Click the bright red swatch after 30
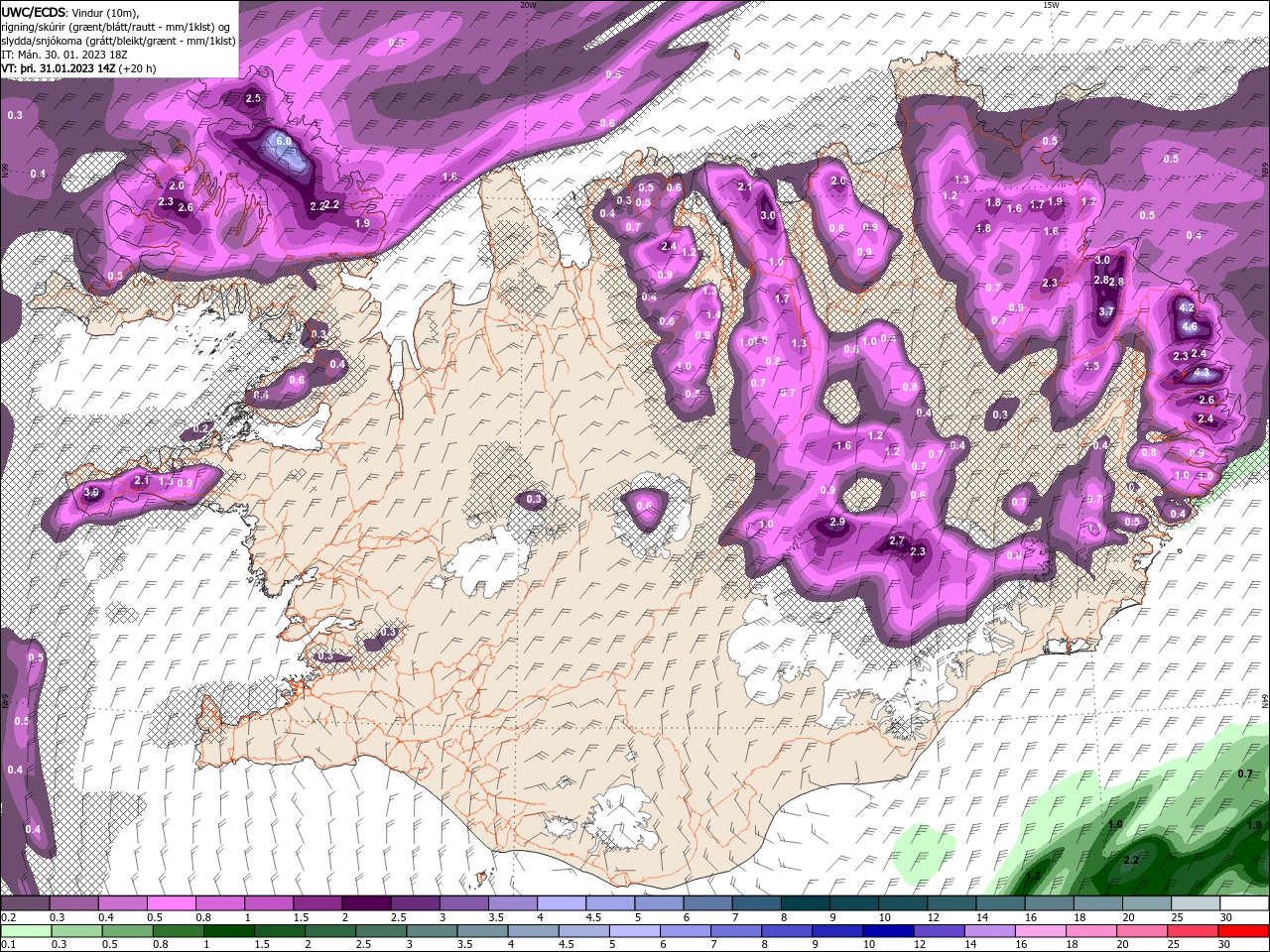 1244,930
